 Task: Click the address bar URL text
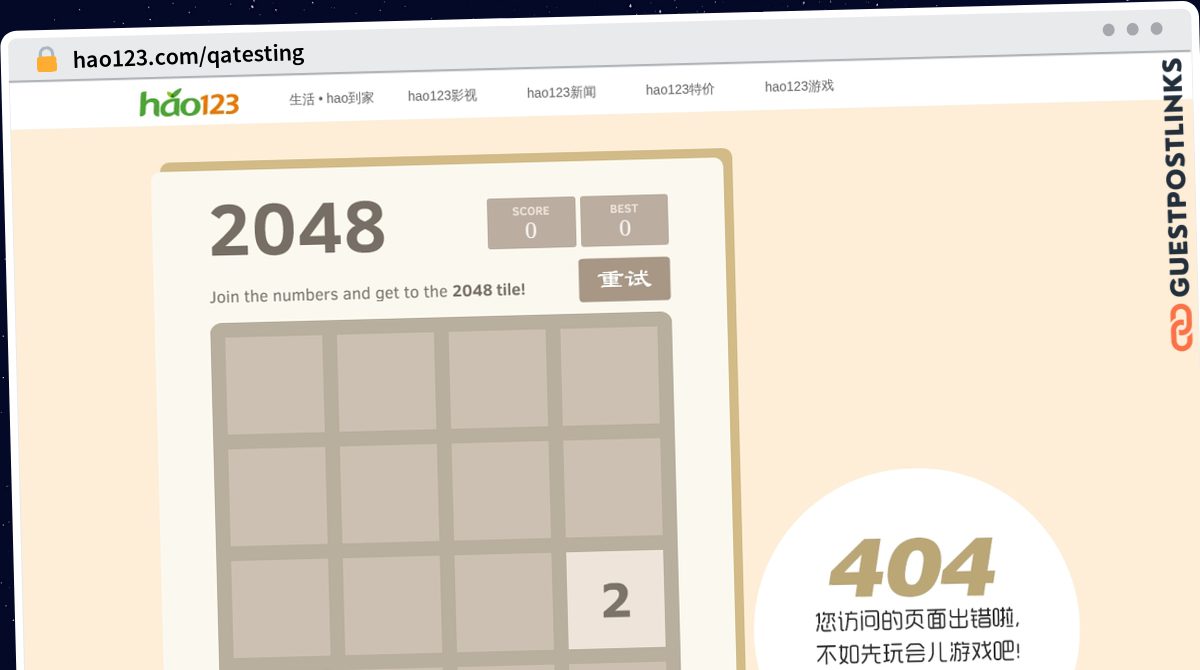pos(189,56)
